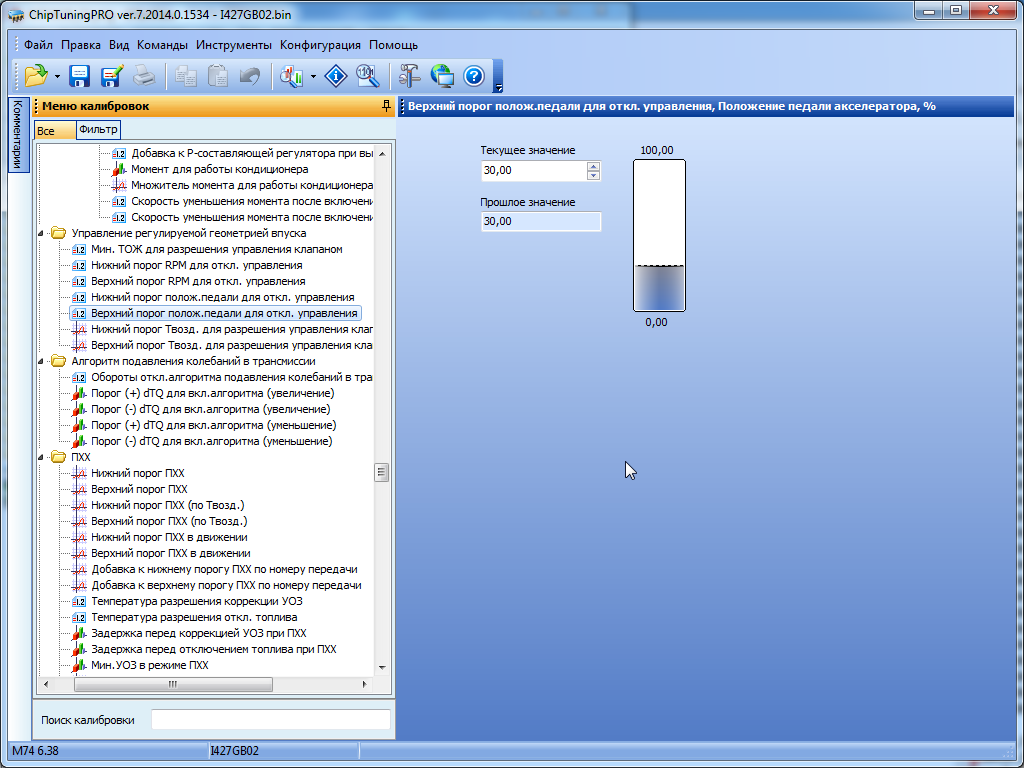Pin the Меню калибровок panel
The height and width of the screenshot is (768, 1024).
386,106
